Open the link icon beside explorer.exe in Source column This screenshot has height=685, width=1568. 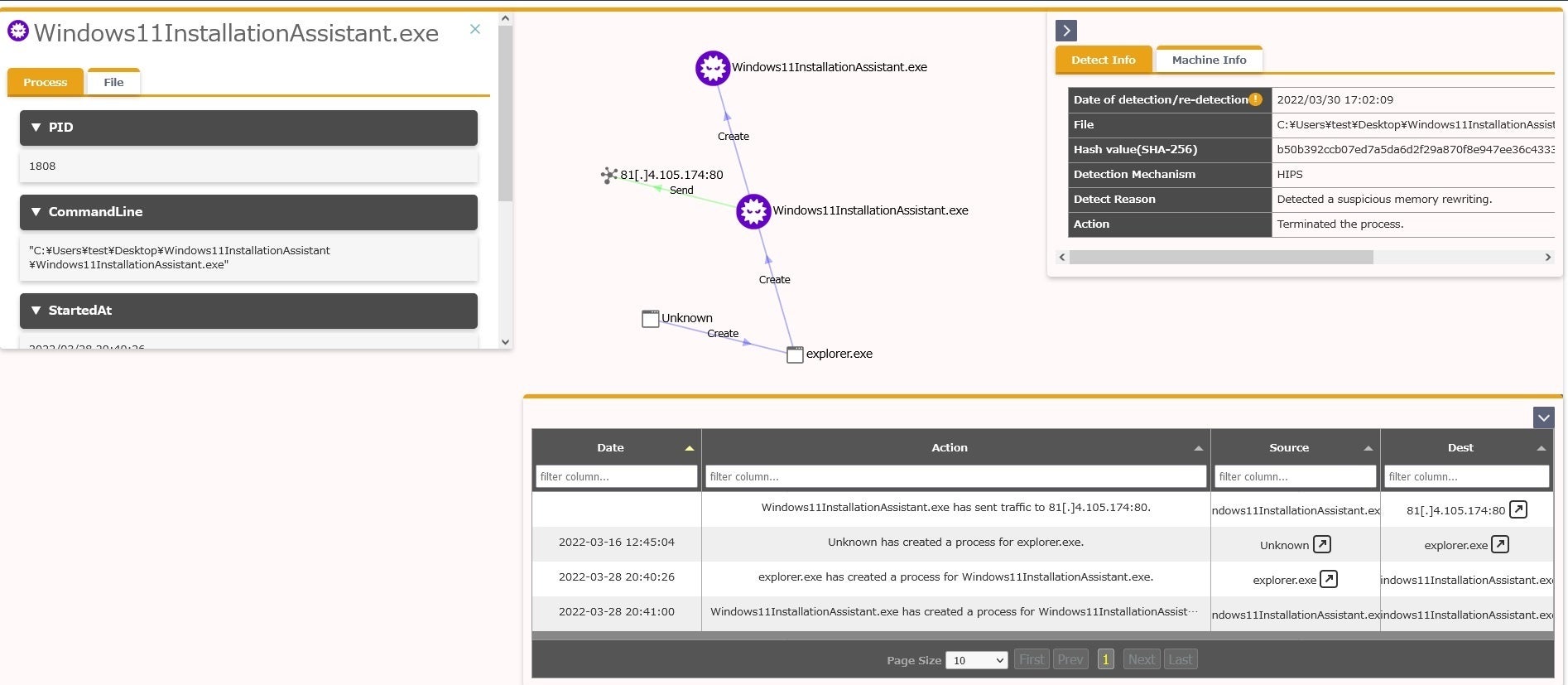tap(1329, 579)
